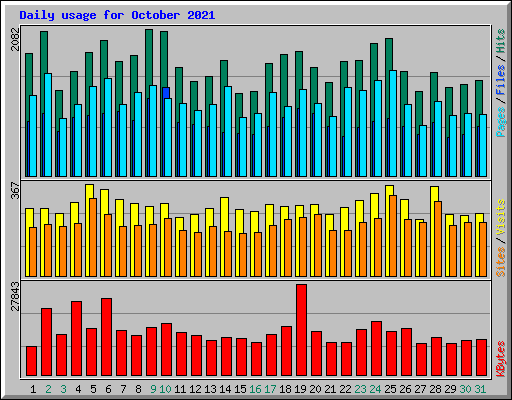Image resolution: width=512 pixels, height=400 pixels.
Task: Click the green hits bar for day 19
Action: 299,70
